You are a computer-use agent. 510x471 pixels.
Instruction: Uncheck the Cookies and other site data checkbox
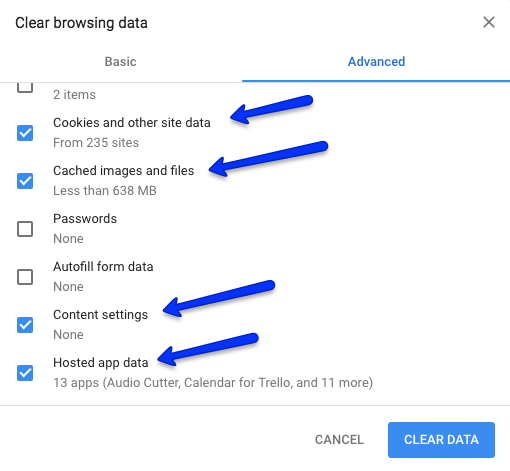pos(25,133)
